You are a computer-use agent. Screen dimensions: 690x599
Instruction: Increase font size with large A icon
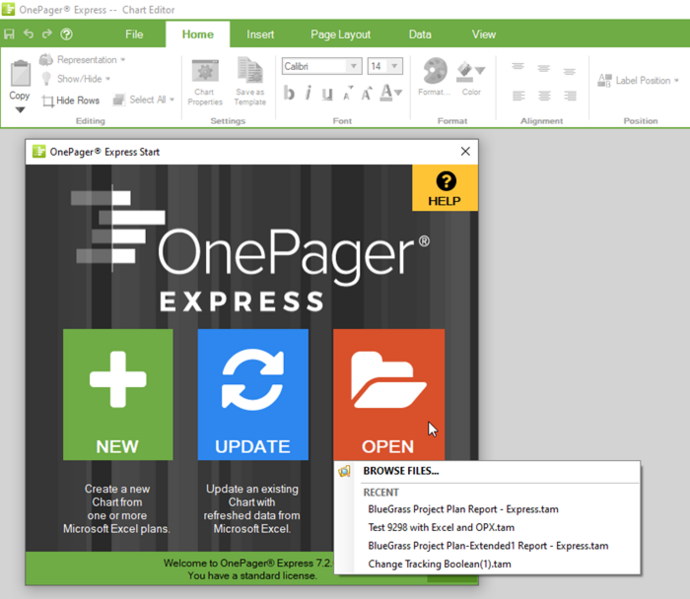pyautogui.click(x=366, y=93)
